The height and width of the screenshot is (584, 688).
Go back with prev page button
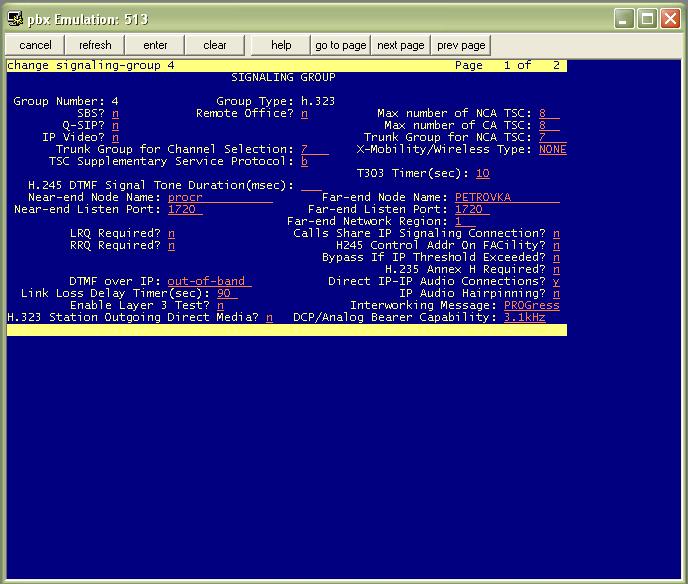461,45
